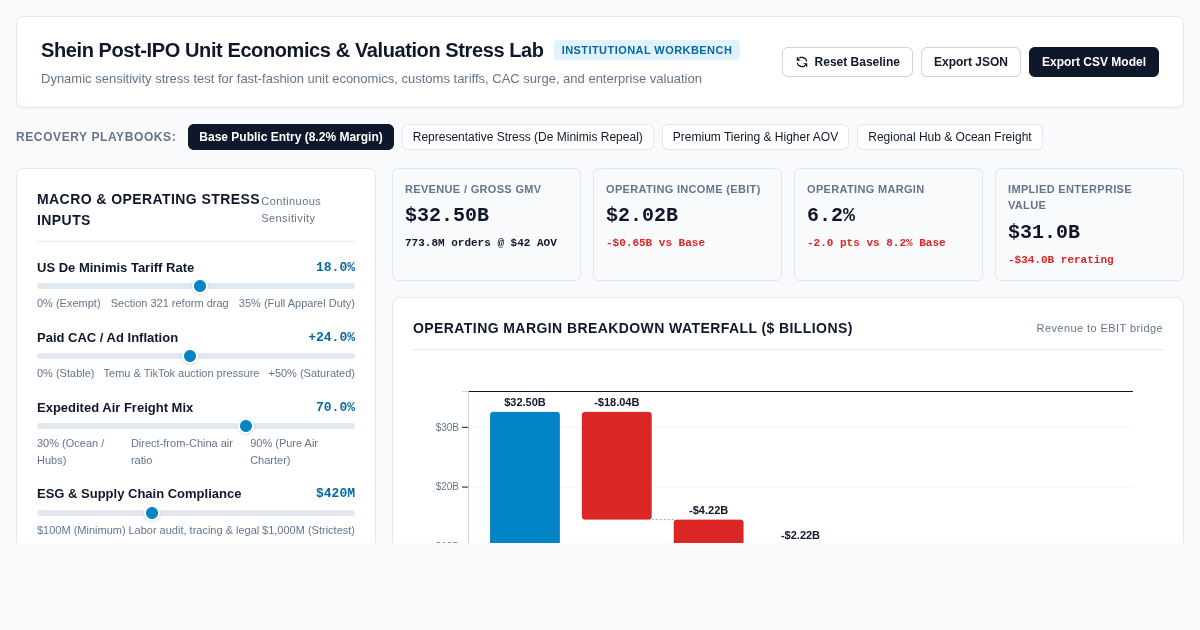This screenshot has width=1200, height=630.
Task: Export the model as JSON
Action: pyautogui.click(x=970, y=62)
